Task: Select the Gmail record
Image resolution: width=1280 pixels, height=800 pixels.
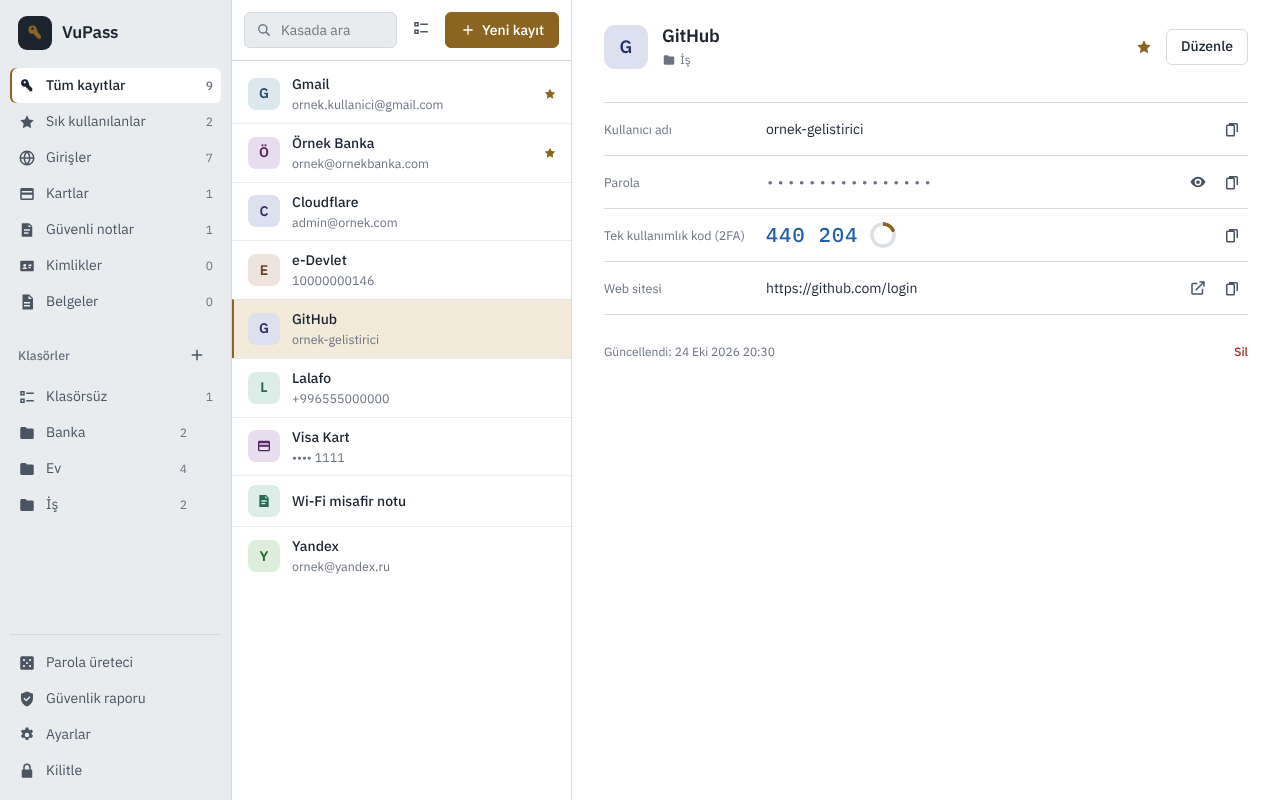Action: pos(401,94)
